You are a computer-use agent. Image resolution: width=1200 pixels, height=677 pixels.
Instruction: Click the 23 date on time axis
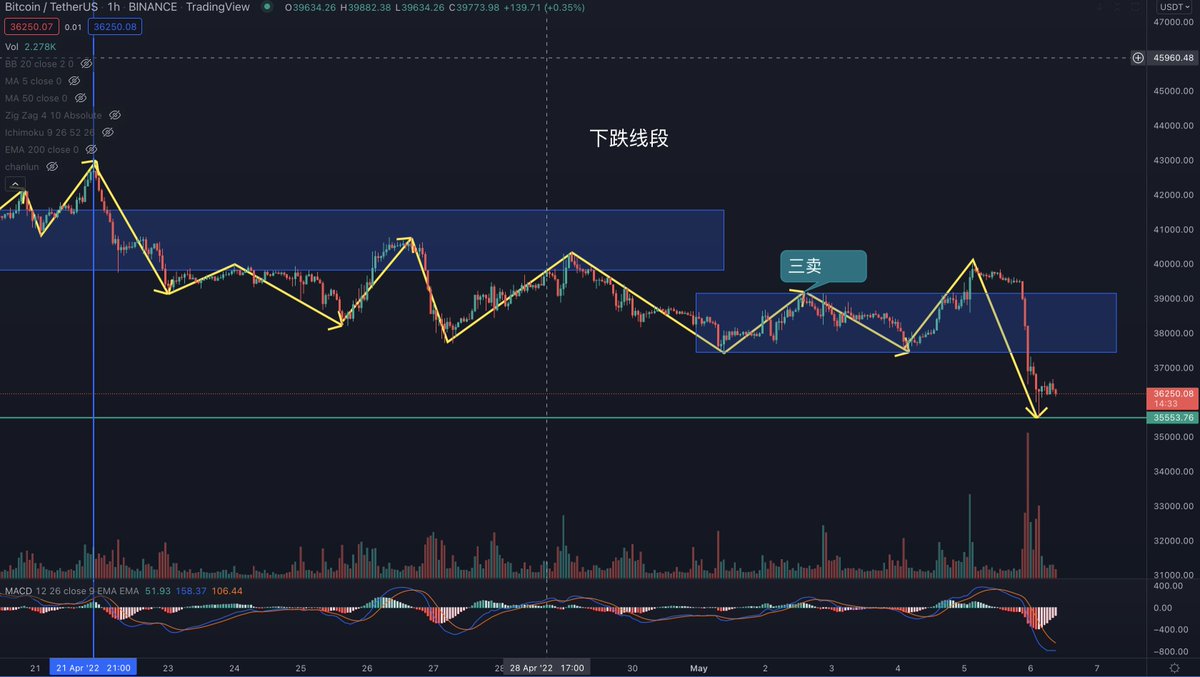tap(167, 667)
